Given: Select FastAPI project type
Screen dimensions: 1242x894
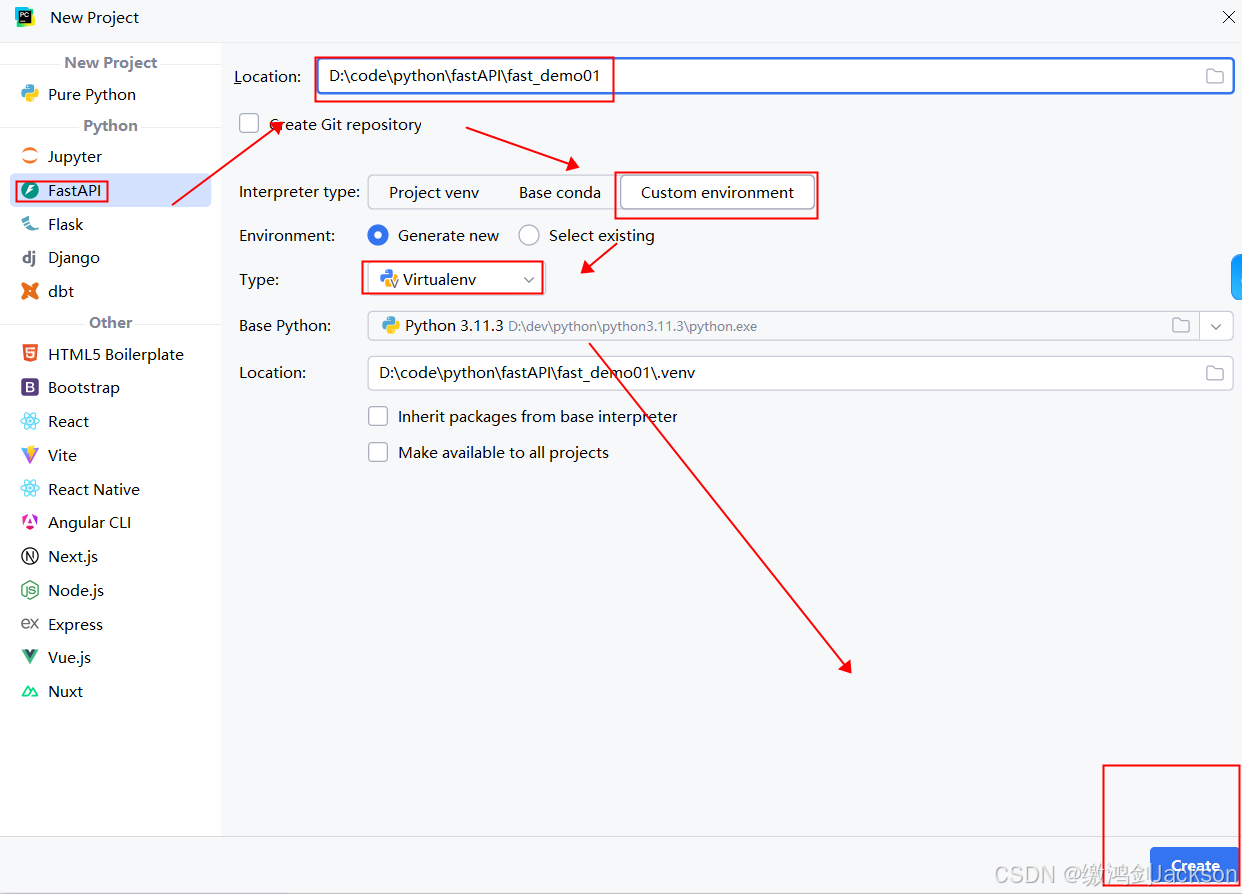Looking at the screenshot, I should click(x=110, y=190).
